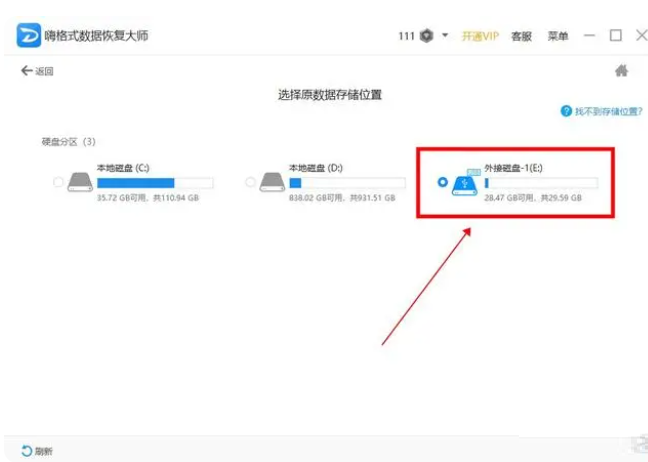Click the 硬盘分区 (3) section label
The height and width of the screenshot is (462, 648).
(x=69, y=142)
